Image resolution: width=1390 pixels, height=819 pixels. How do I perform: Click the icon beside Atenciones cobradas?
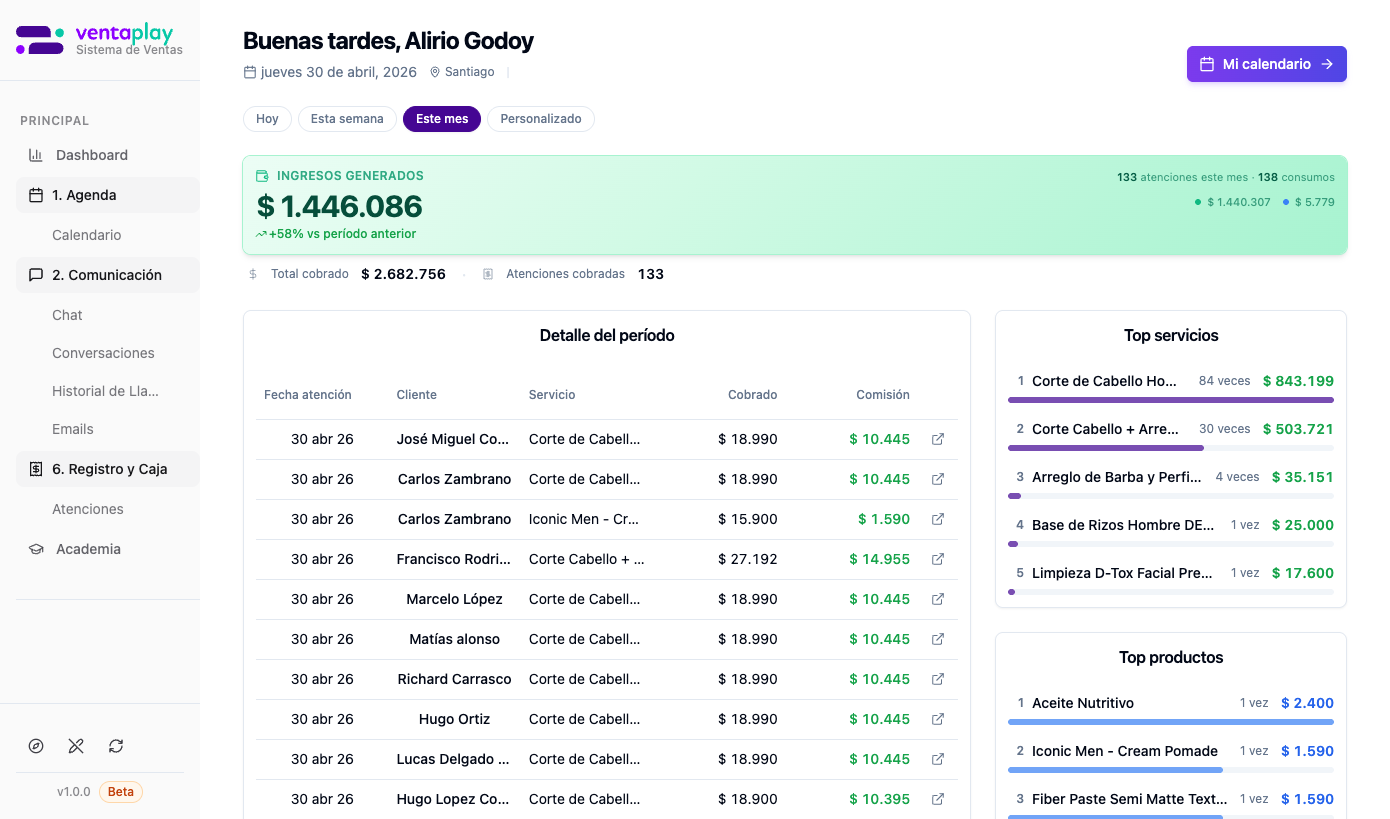[x=488, y=274]
